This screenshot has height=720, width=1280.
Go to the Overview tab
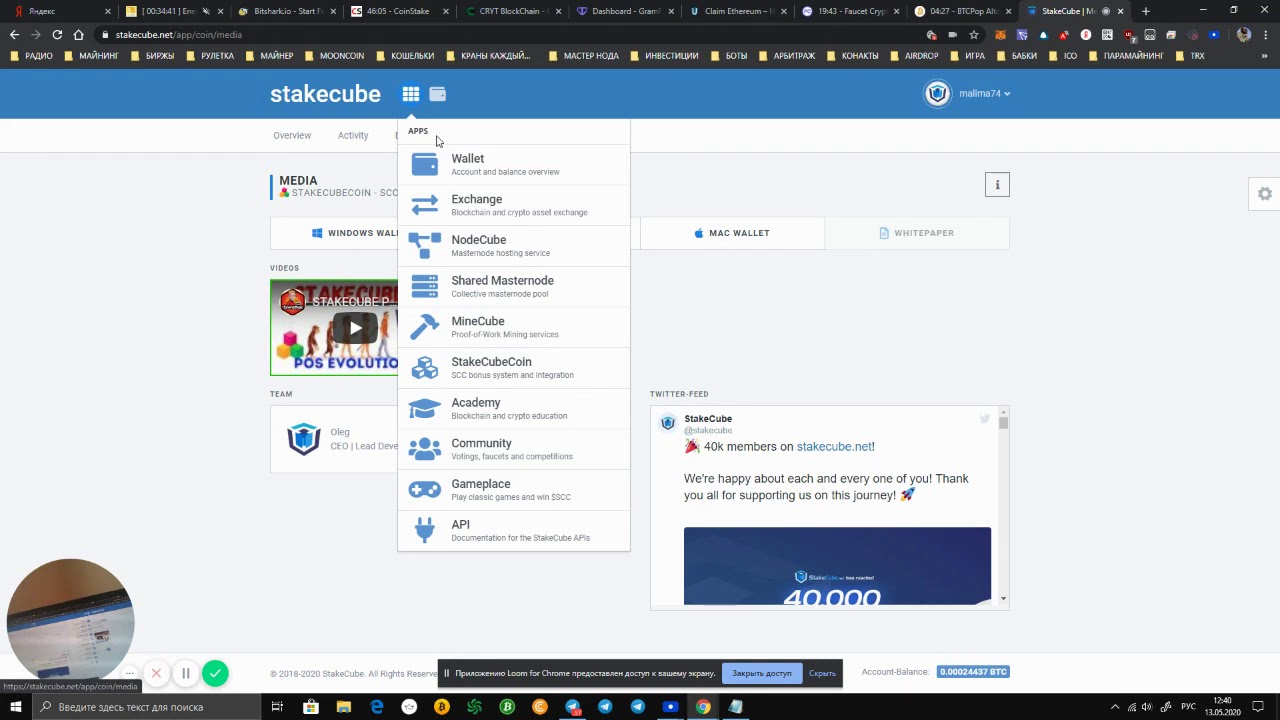(292, 135)
